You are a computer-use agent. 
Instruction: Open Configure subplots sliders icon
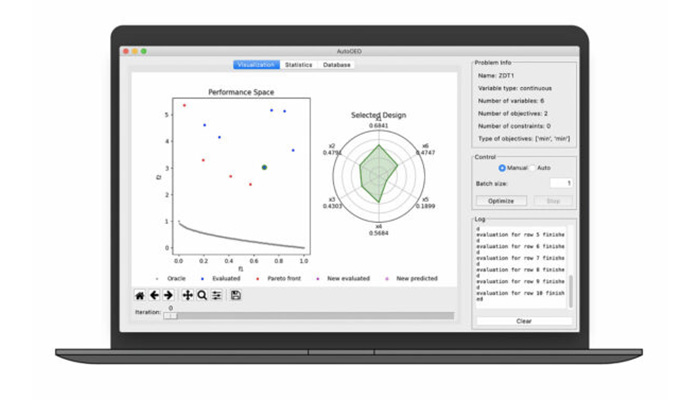coord(217,296)
